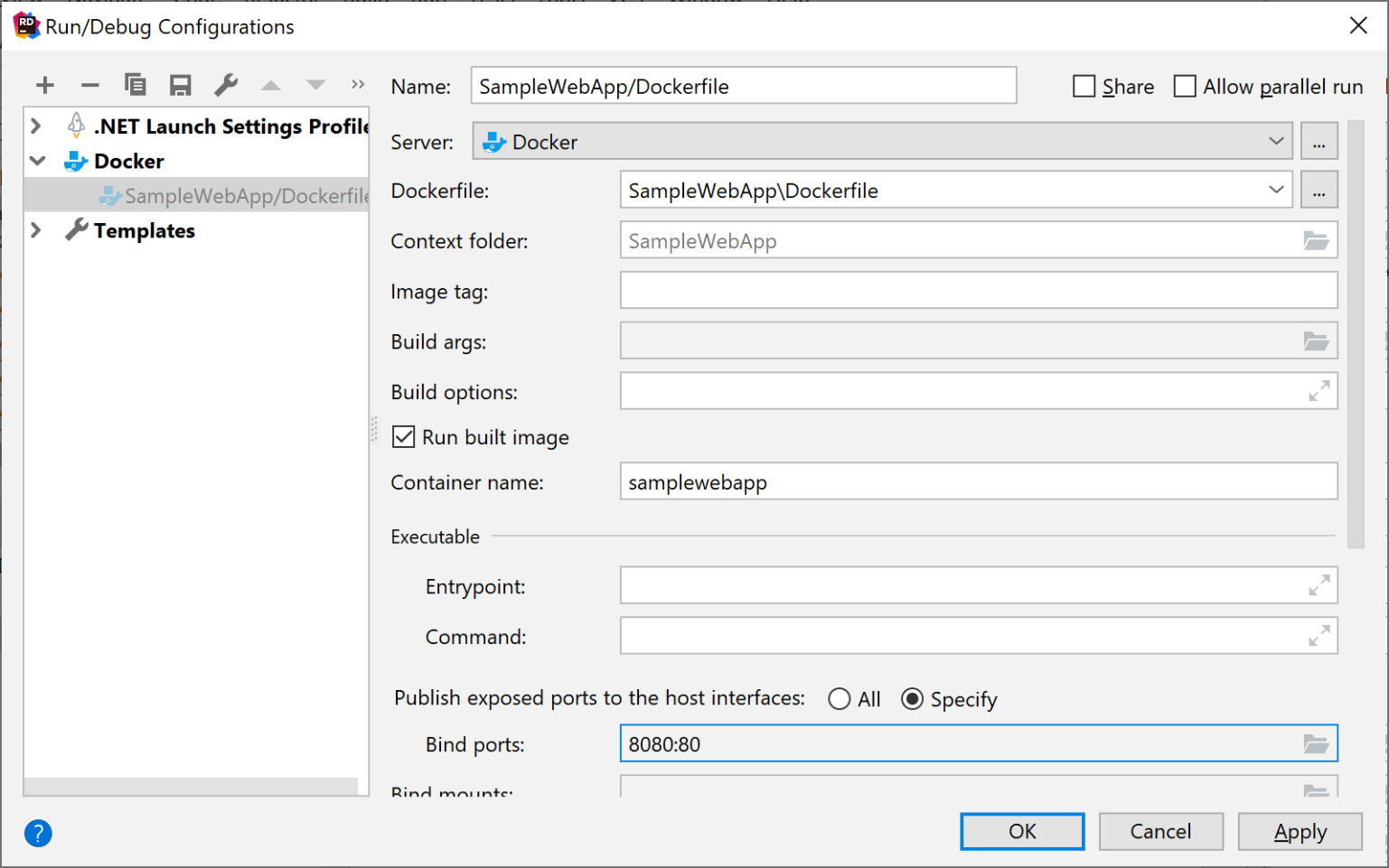Open the Bind ports folder icon

(1316, 744)
